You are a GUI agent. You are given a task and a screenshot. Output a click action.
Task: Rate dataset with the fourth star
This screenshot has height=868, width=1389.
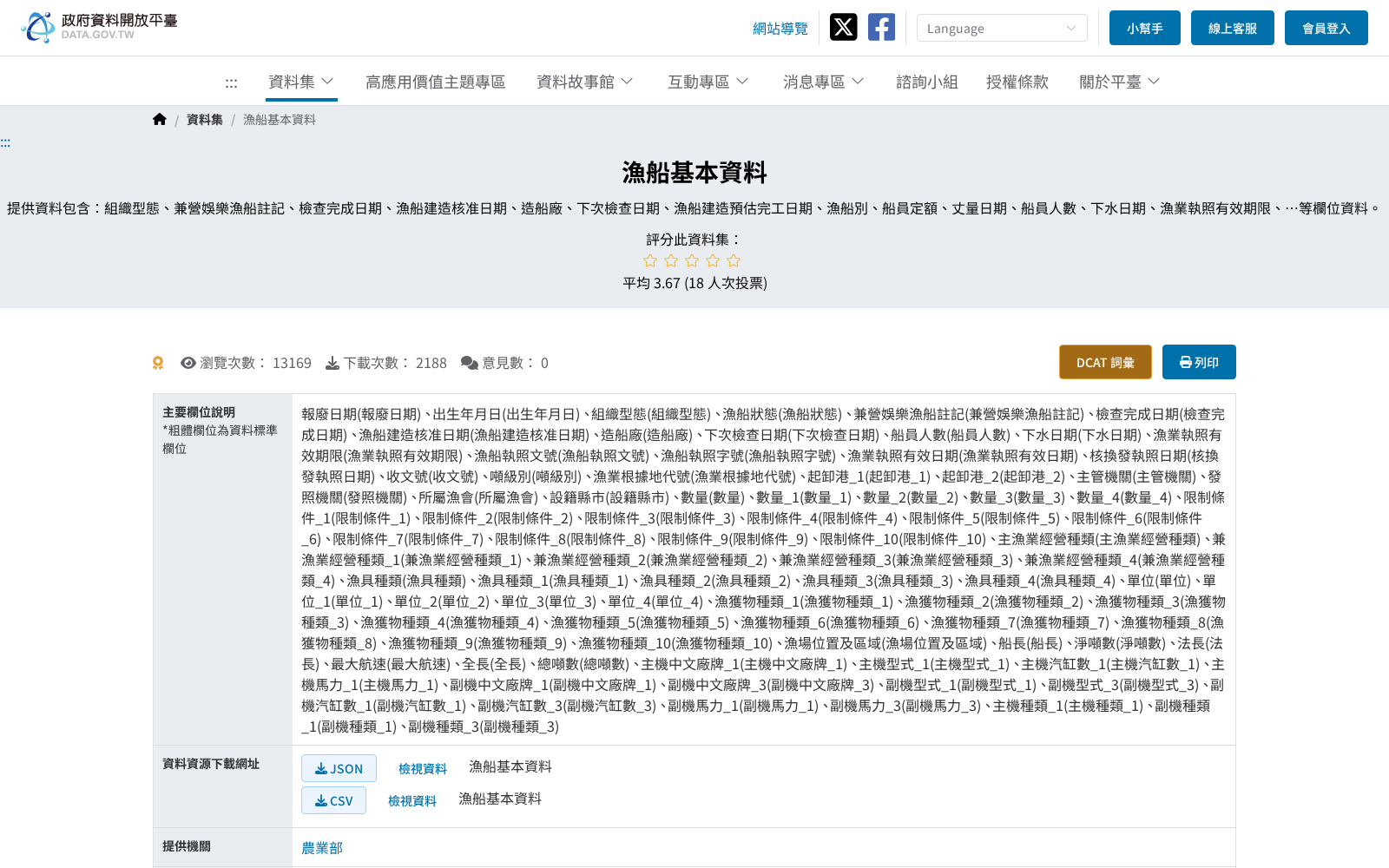pos(713,260)
